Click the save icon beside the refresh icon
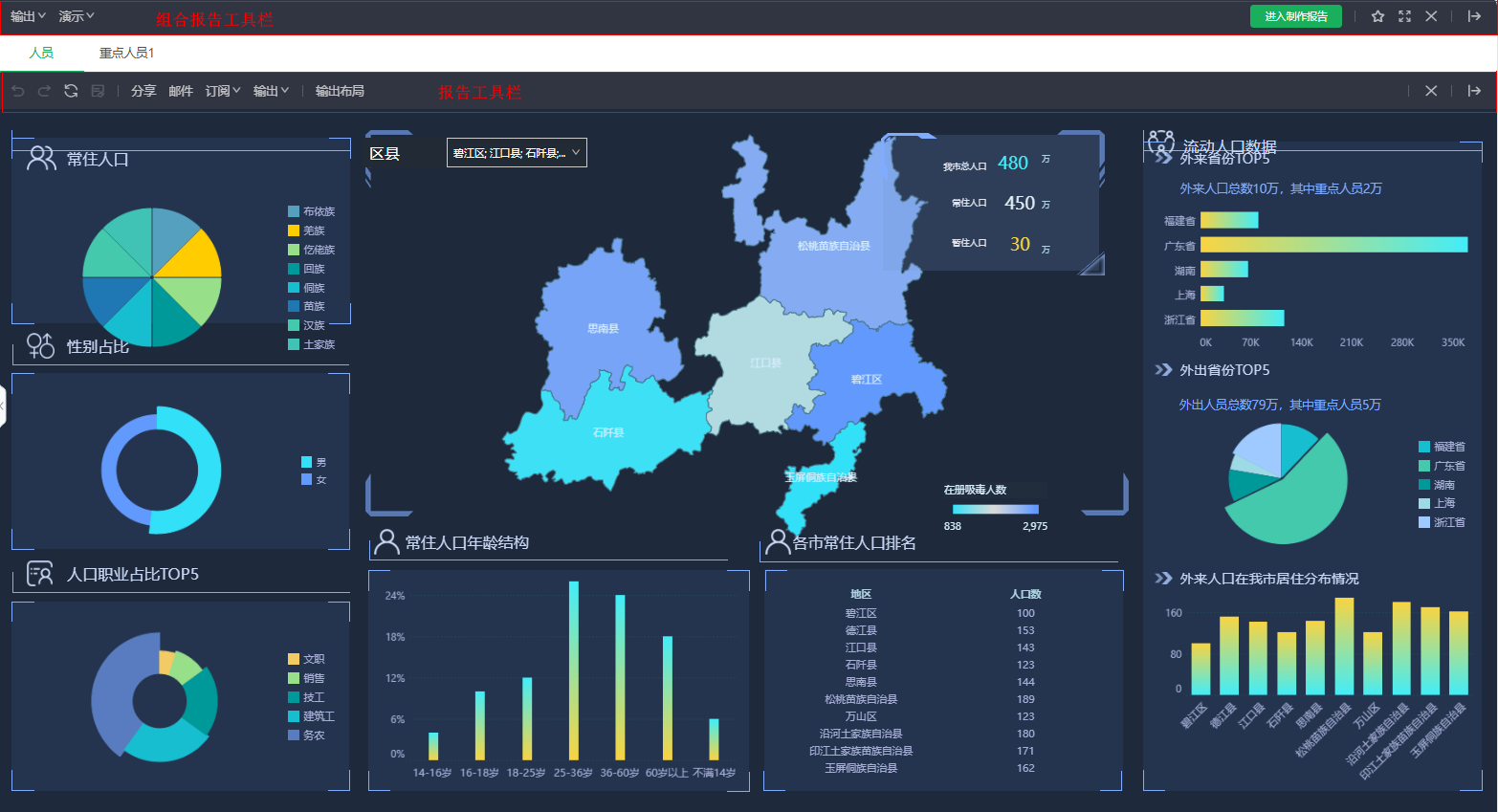 point(98,91)
